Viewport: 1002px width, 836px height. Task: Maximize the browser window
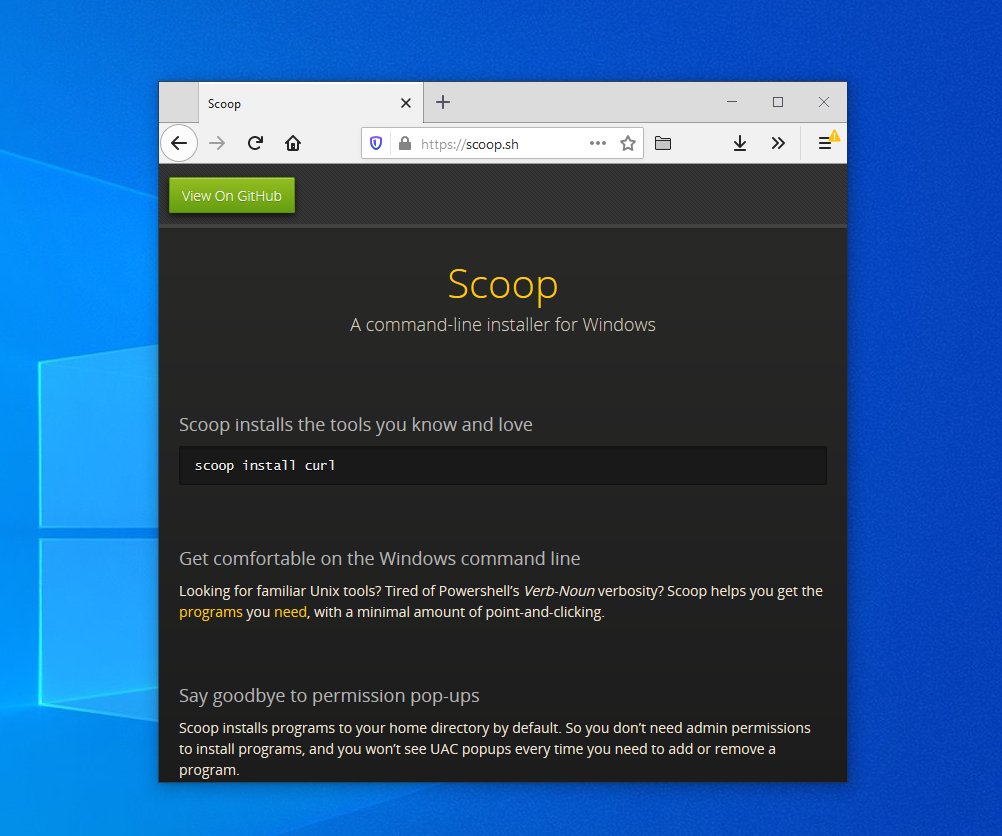point(778,102)
